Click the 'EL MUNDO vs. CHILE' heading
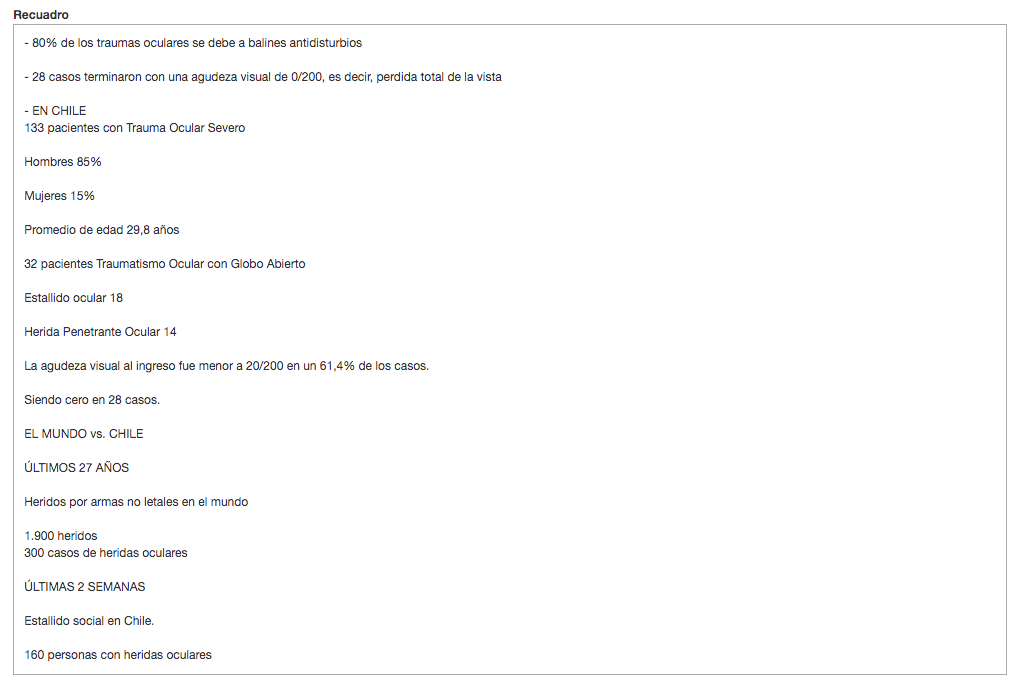 point(84,433)
